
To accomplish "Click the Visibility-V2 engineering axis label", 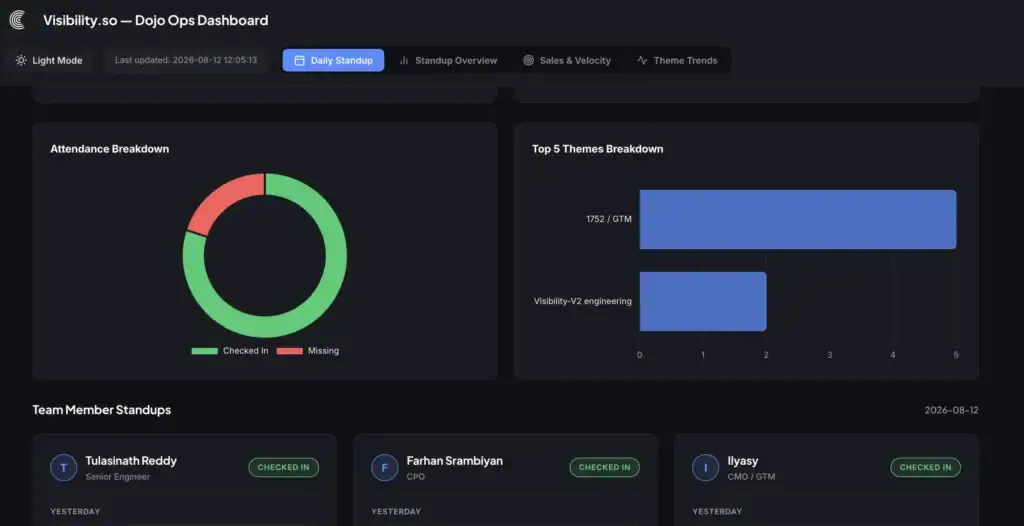I will click(x=583, y=301).
